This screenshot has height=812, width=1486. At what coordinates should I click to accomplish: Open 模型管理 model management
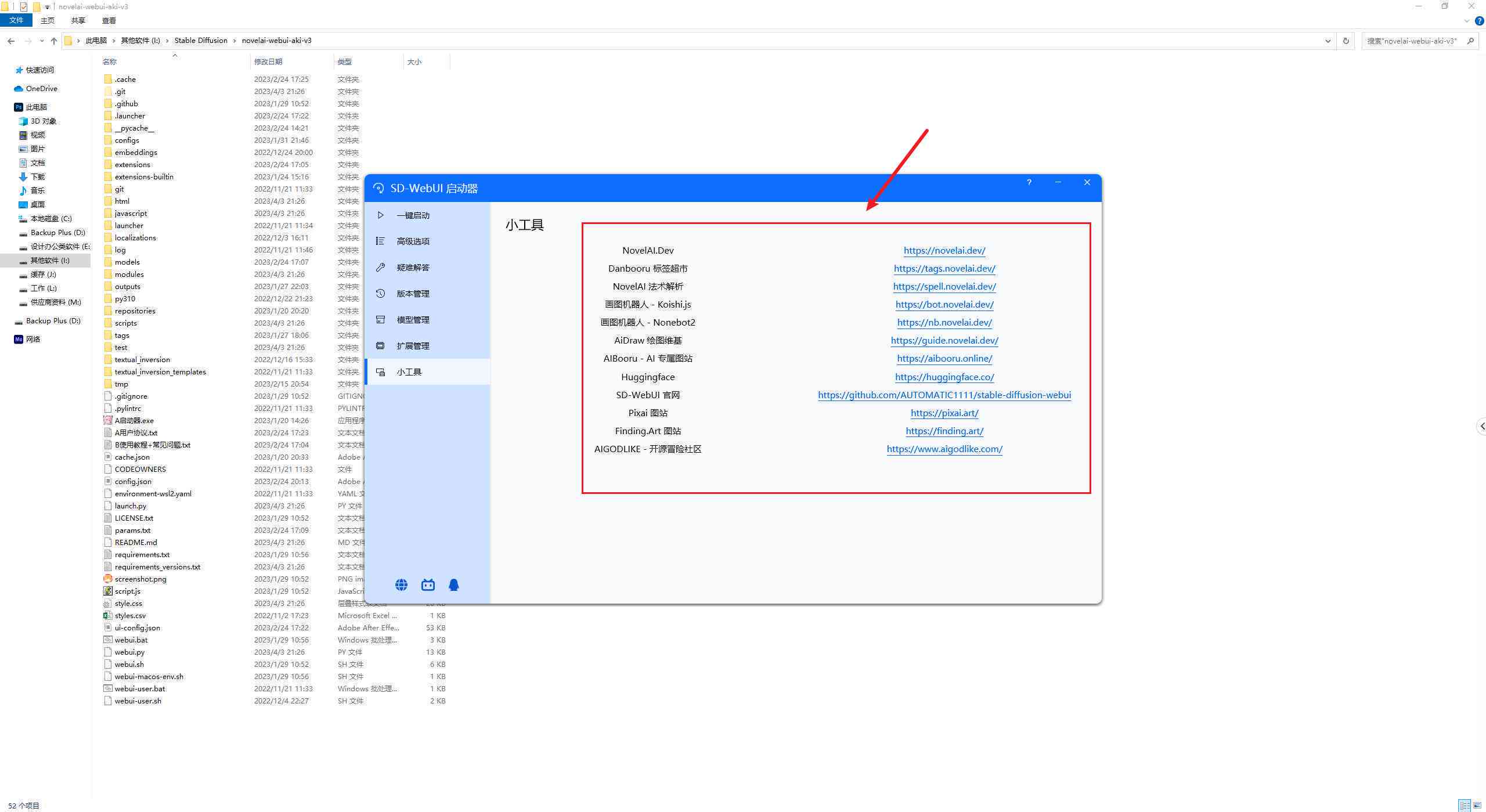pos(428,320)
